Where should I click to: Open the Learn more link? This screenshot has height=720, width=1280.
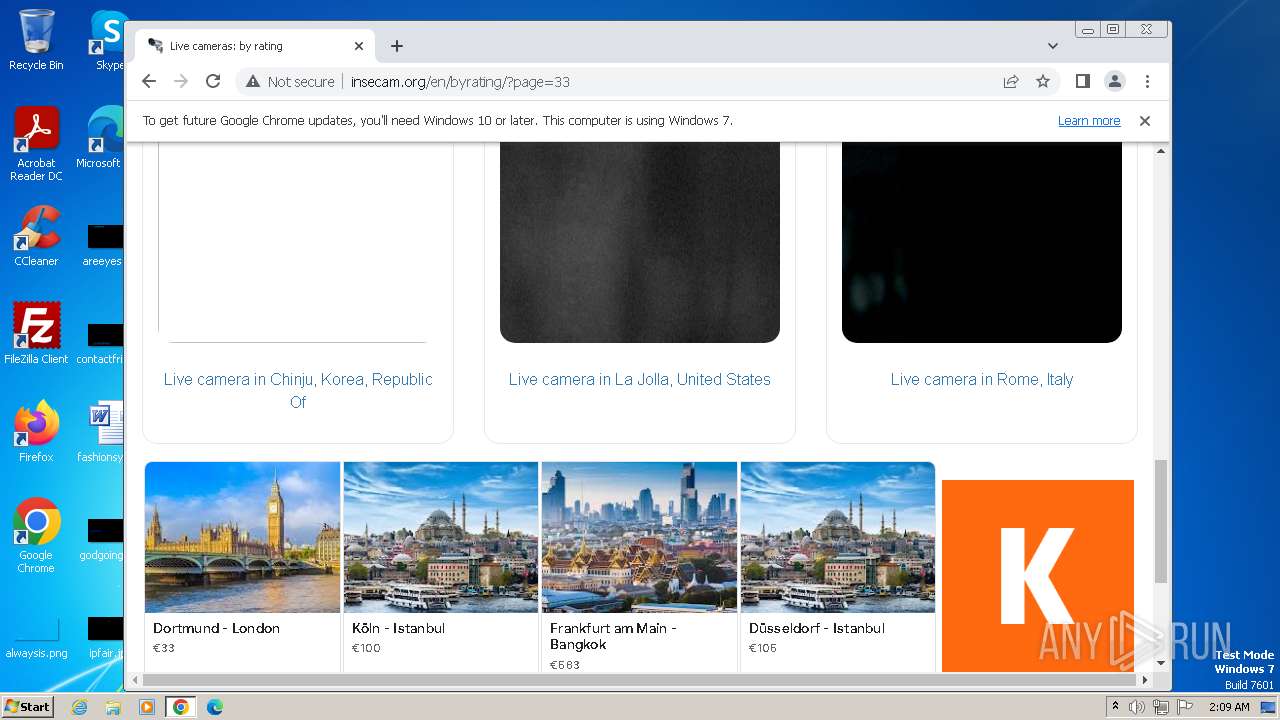1089,121
